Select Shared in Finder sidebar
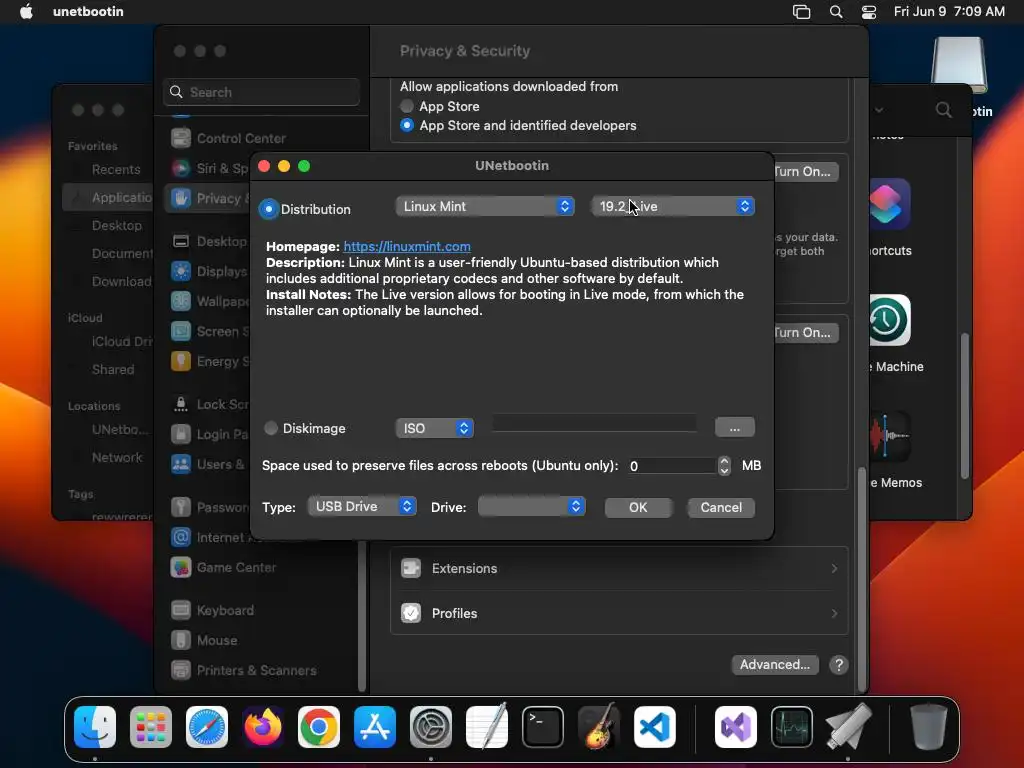 point(113,369)
